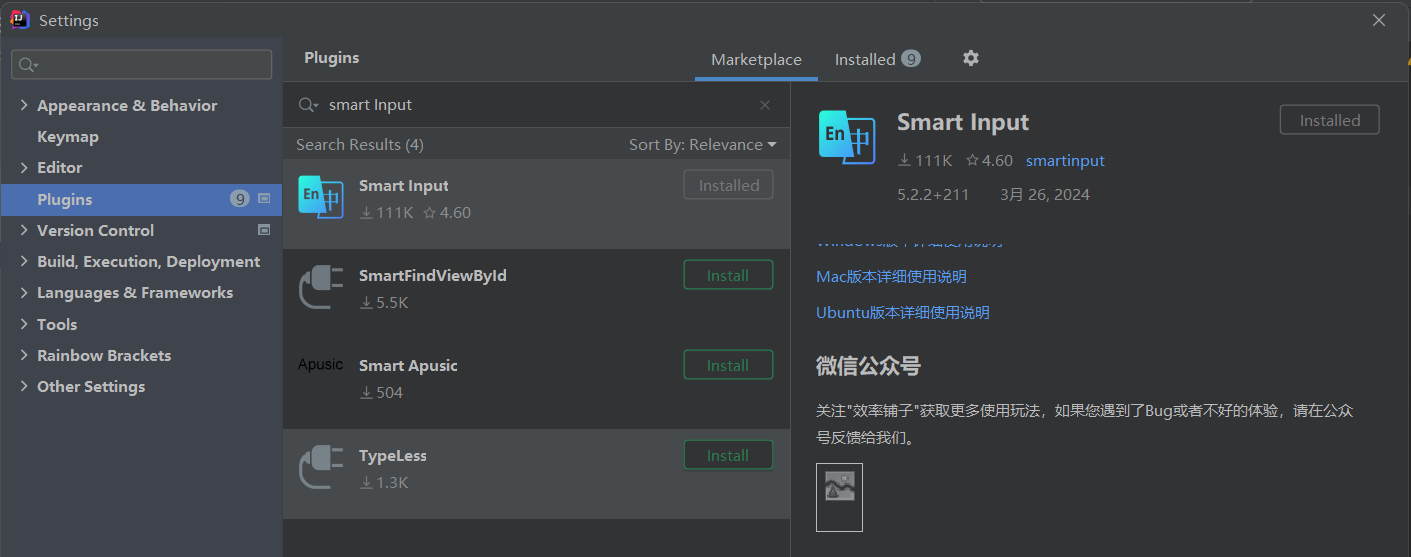Click the version text 5.2.2+211
The image size is (1411, 557).
coord(933,194)
